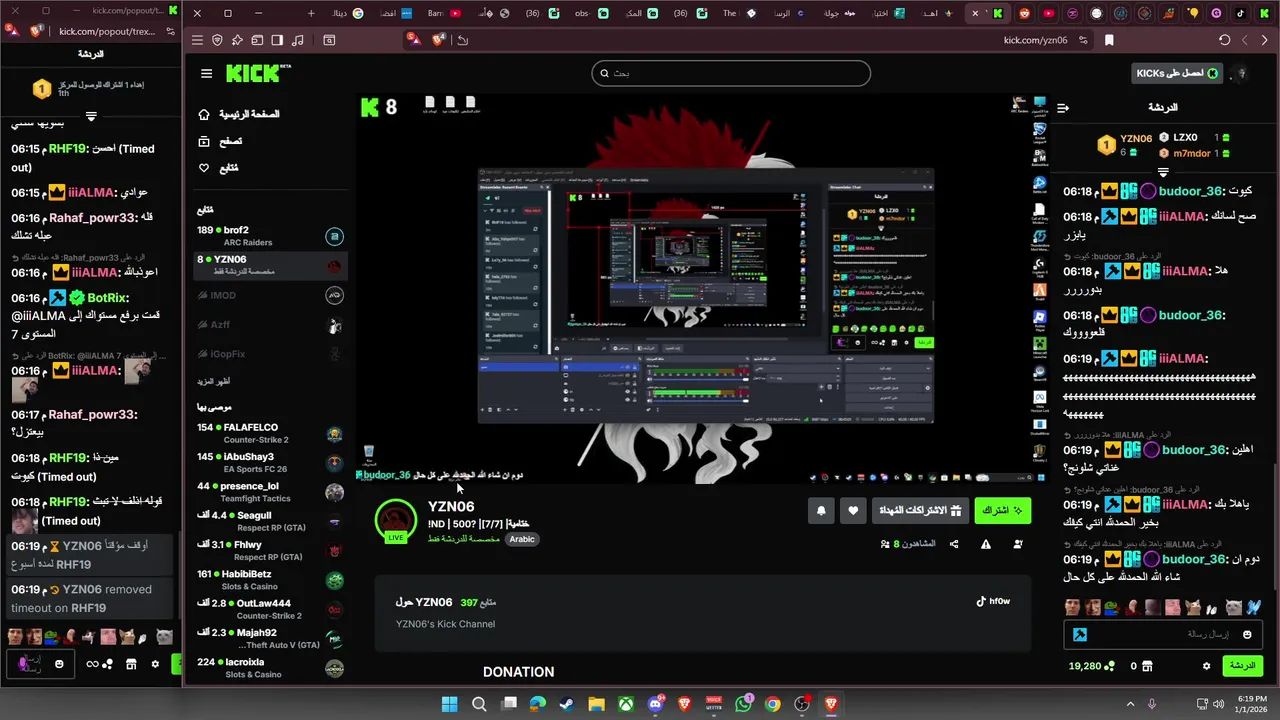Screen dimensions: 1280x720
Task: Open a new browser tab
Action: (x=311, y=13)
